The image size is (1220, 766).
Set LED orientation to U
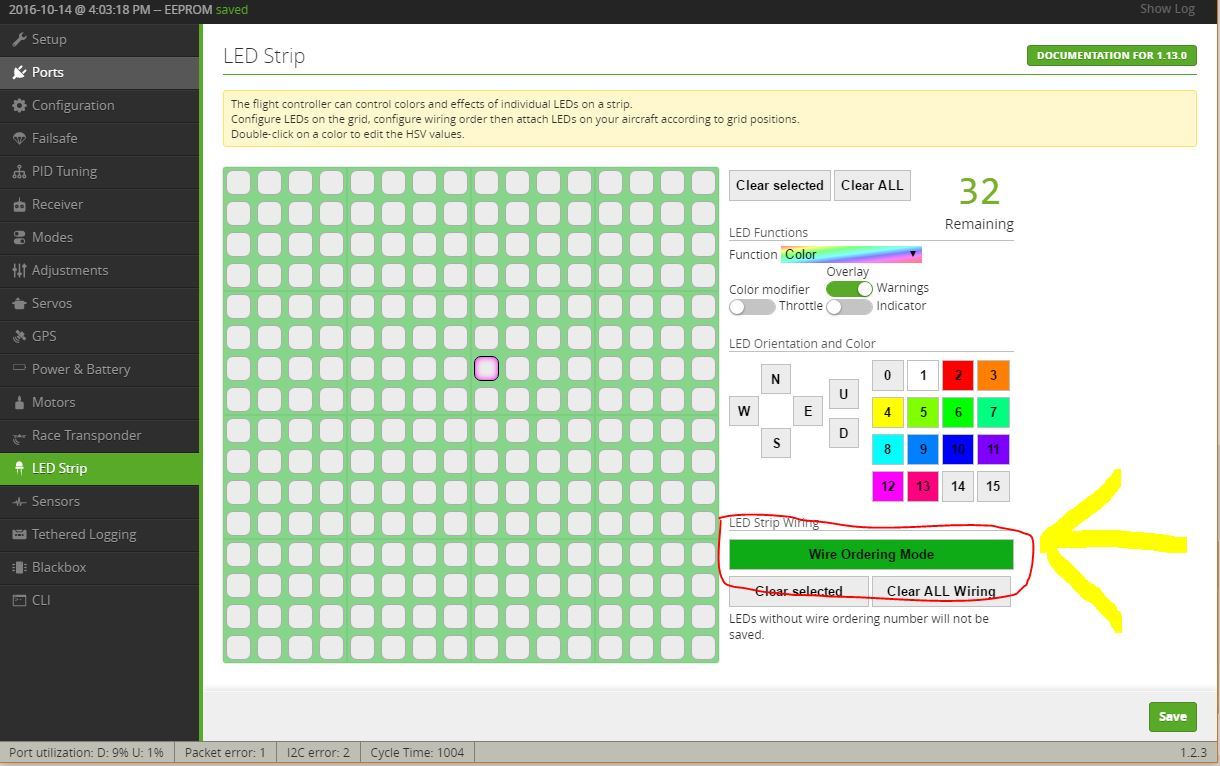tap(843, 394)
